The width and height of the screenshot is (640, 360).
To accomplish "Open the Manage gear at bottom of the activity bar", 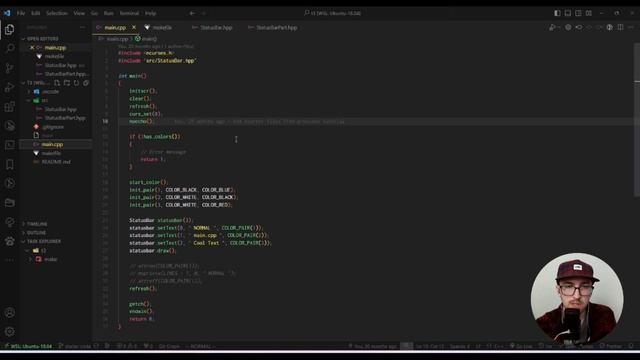I will (x=9, y=331).
